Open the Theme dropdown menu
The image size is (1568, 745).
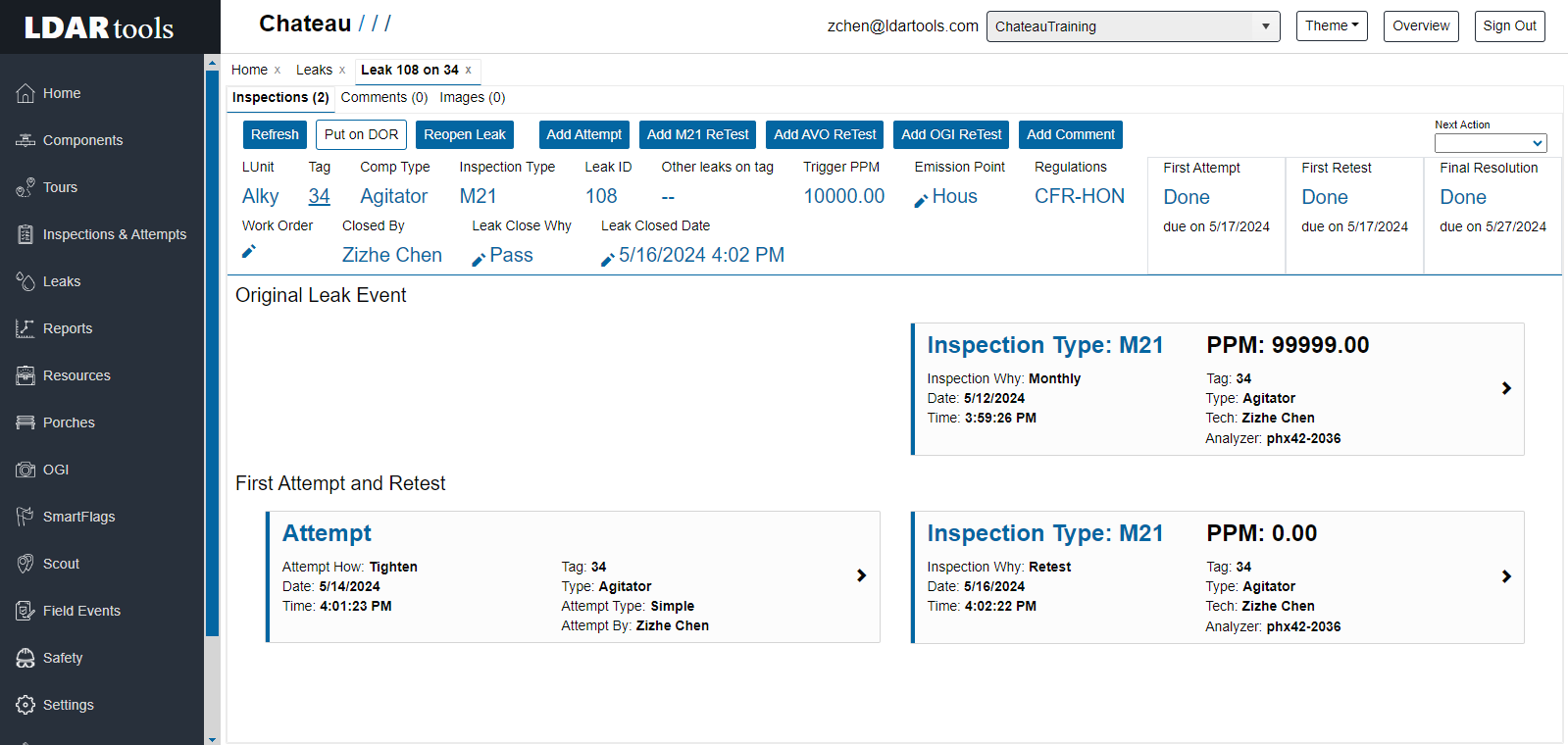[x=1331, y=26]
